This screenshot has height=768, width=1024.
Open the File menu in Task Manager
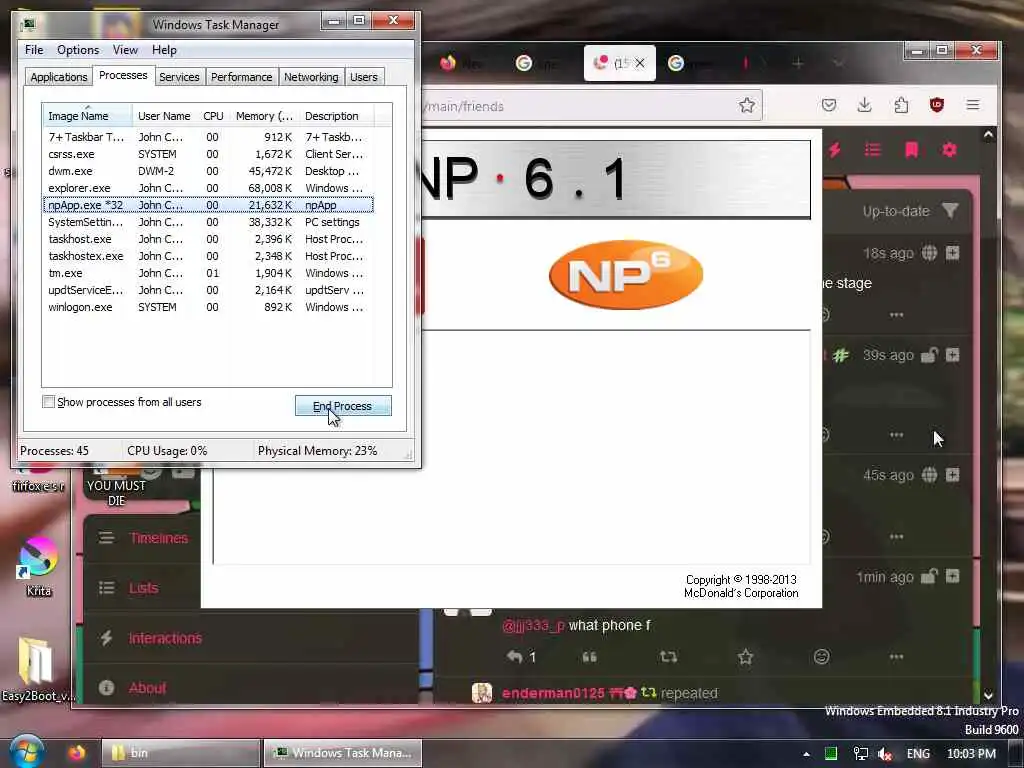pos(34,50)
